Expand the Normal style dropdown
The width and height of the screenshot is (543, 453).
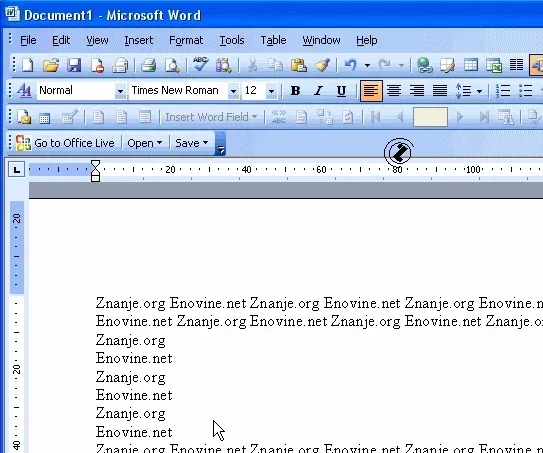click(x=120, y=91)
